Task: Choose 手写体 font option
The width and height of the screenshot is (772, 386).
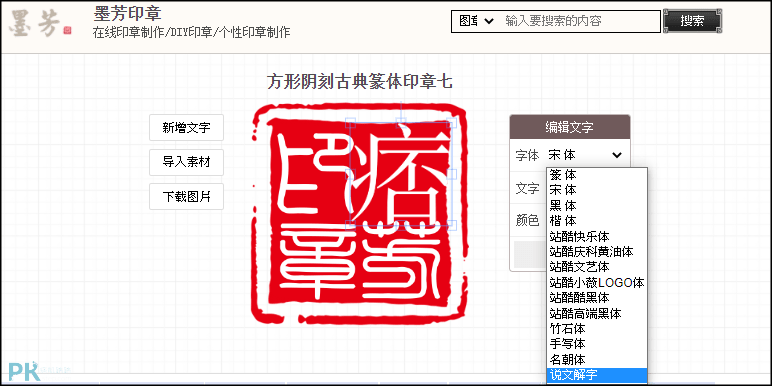Action: [597, 344]
